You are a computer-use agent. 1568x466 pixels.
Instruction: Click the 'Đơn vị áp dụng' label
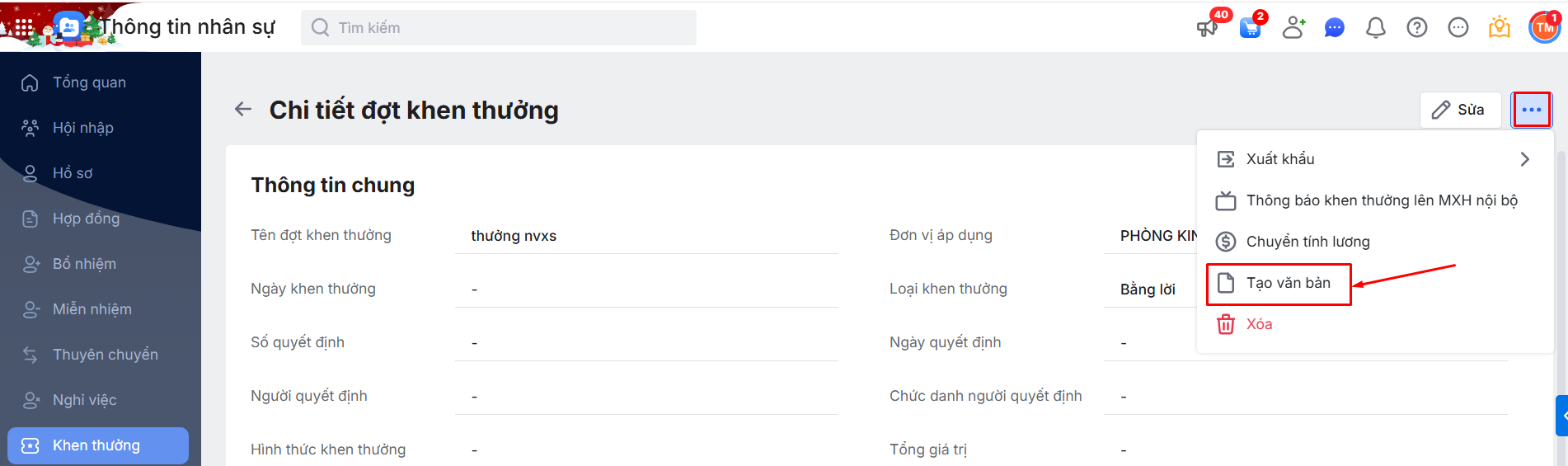(941, 235)
